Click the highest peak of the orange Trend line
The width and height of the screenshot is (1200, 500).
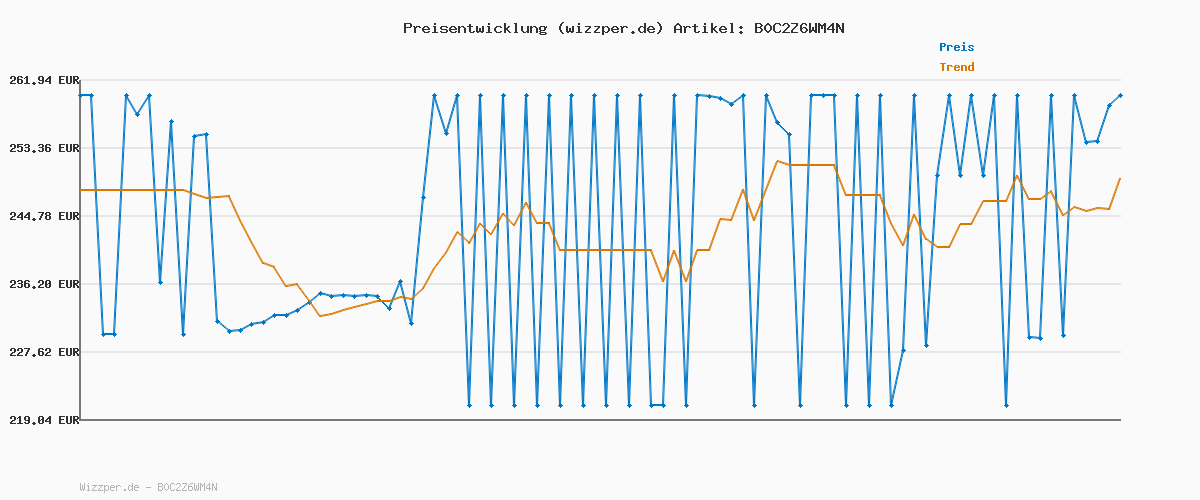[x=778, y=161]
